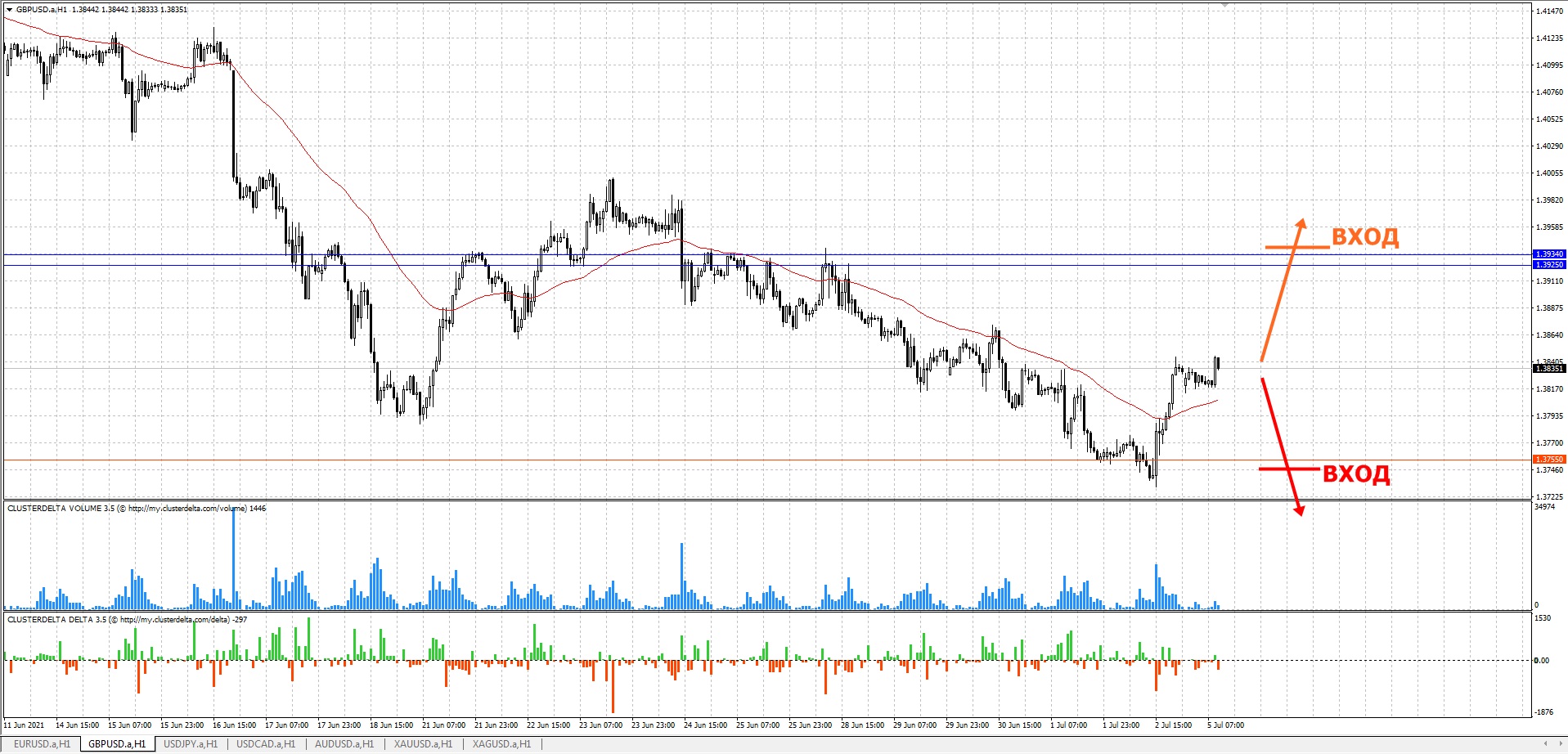Screen dimensions: 1568x754
Task: Open the one-click trading triangle by GBPUSD.a,H1
Action: (x=9, y=10)
